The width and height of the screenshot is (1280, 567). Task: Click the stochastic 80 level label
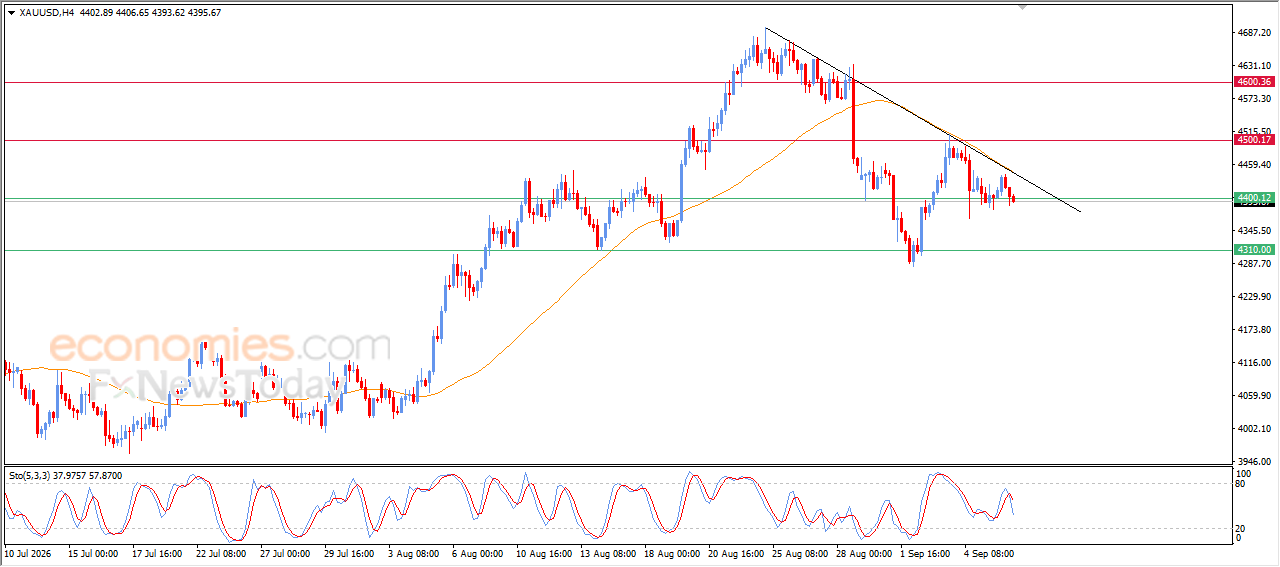click(x=1241, y=484)
